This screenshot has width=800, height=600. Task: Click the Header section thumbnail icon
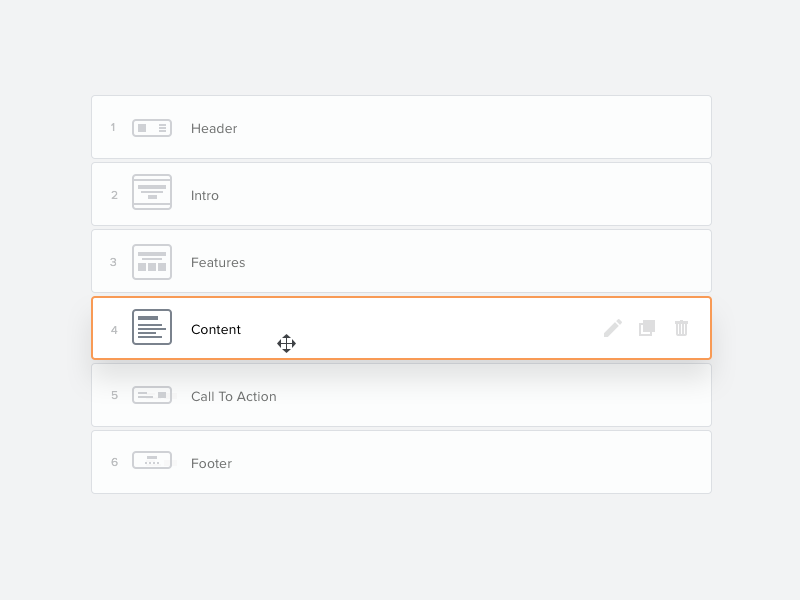coord(152,128)
